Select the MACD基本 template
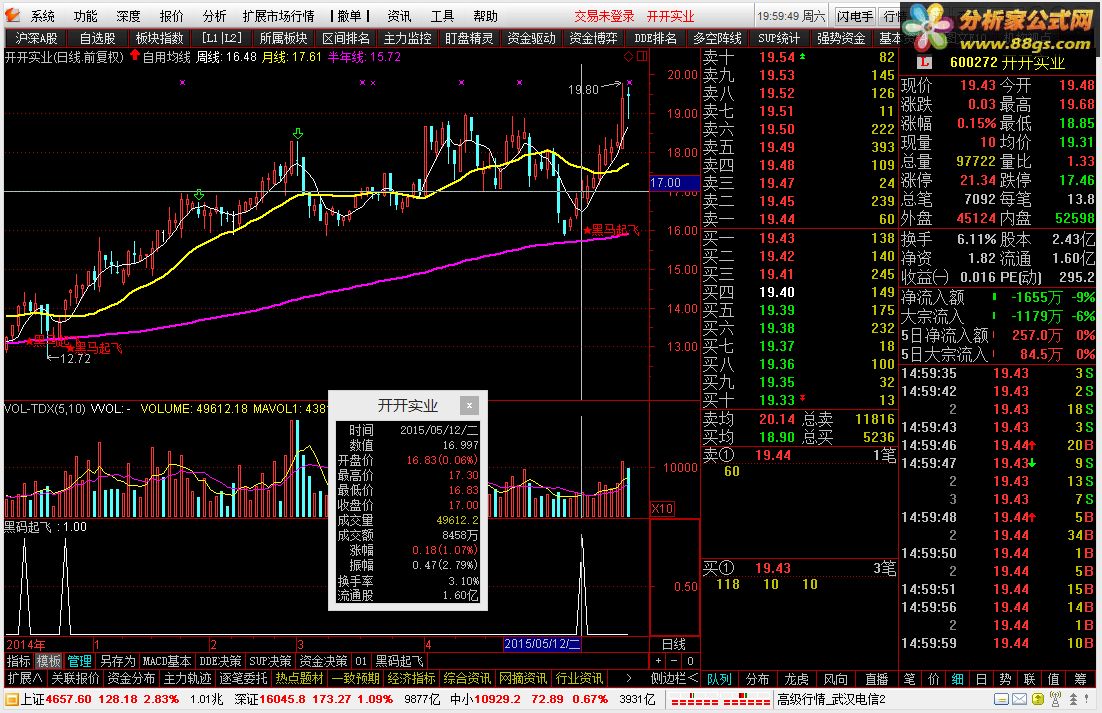This screenshot has width=1102, height=713. tap(167, 661)
